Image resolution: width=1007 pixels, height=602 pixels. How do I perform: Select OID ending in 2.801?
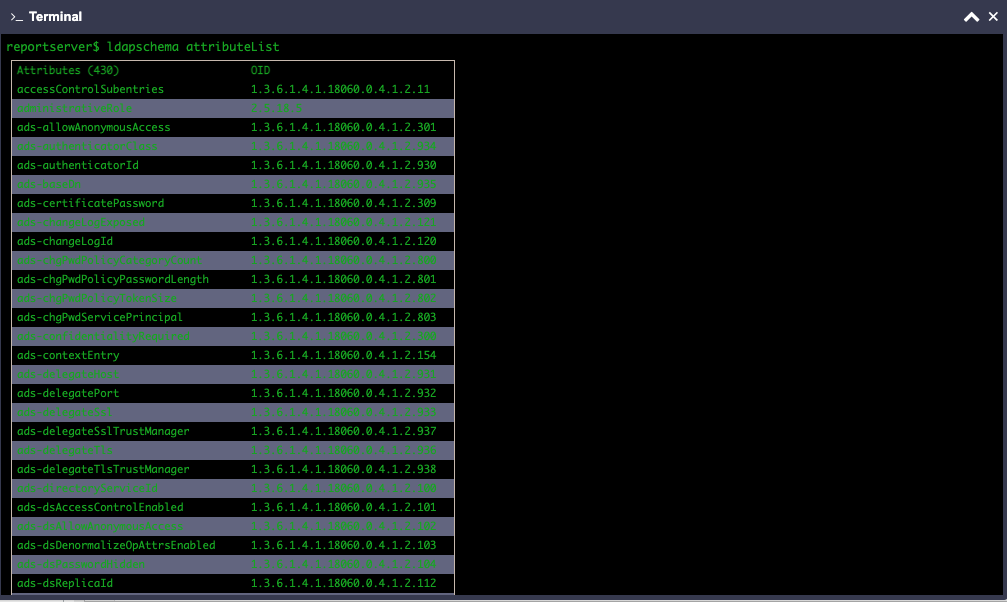(x=344, y=279)
